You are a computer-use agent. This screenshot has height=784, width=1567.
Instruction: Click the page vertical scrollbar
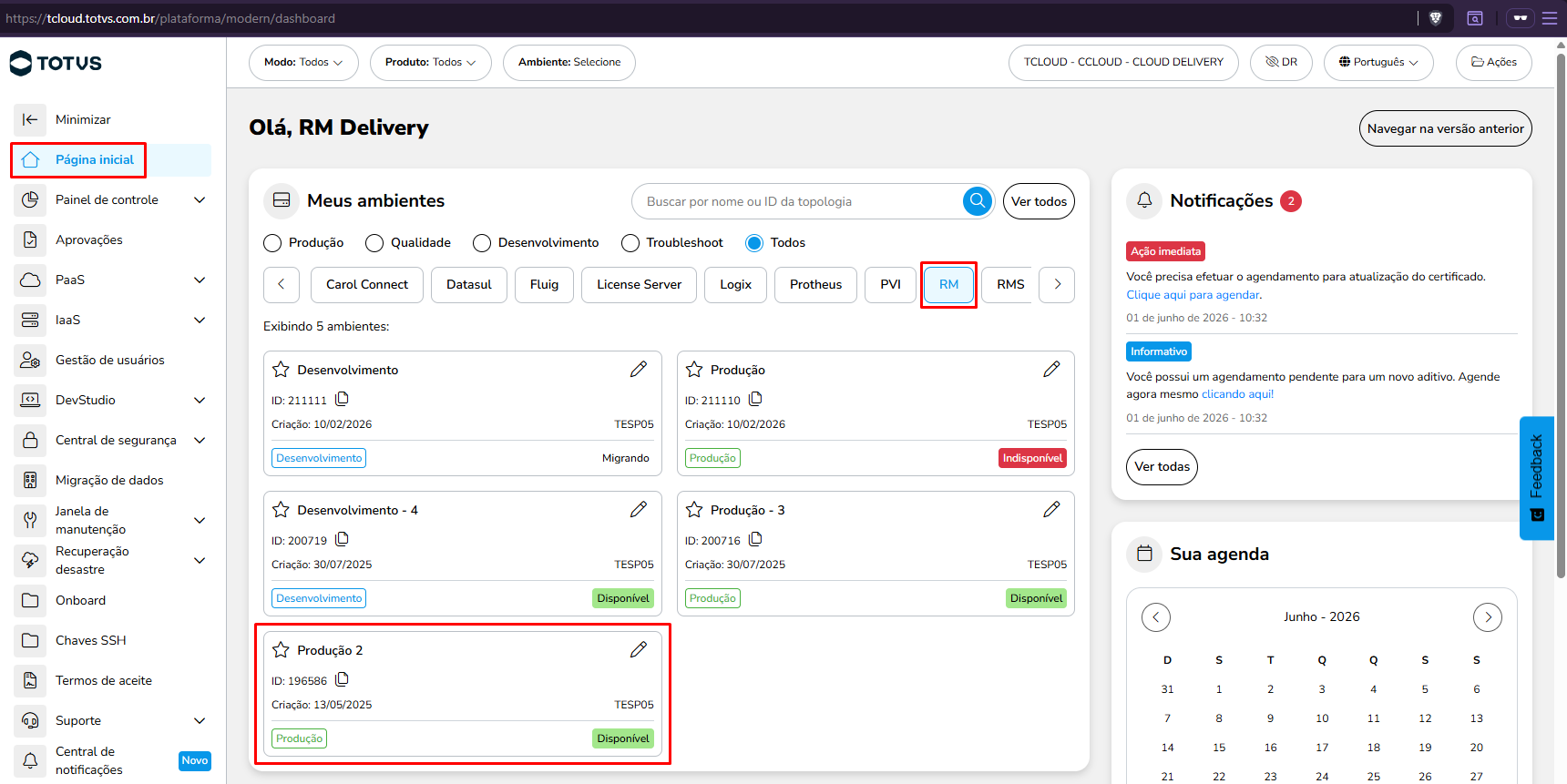coord(1561,314)
